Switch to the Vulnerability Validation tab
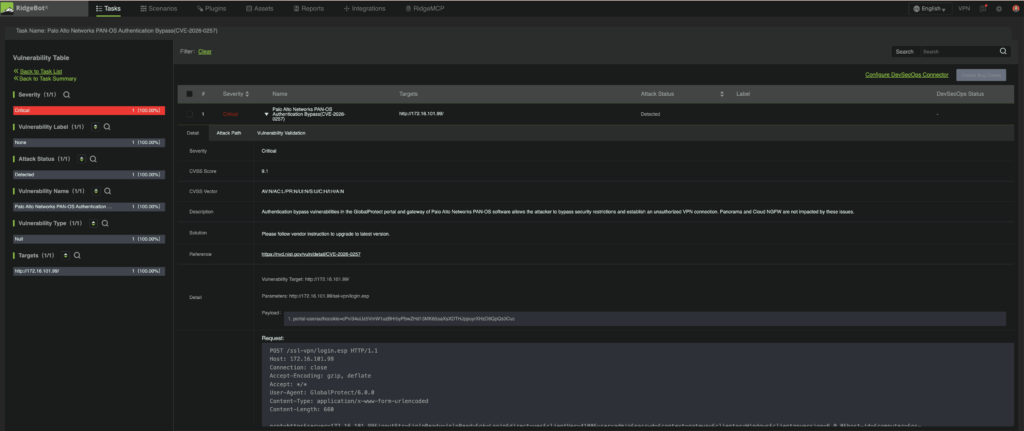Image resolution: width=1024 pixels, height=431 pixels. (x=281, y=133)
